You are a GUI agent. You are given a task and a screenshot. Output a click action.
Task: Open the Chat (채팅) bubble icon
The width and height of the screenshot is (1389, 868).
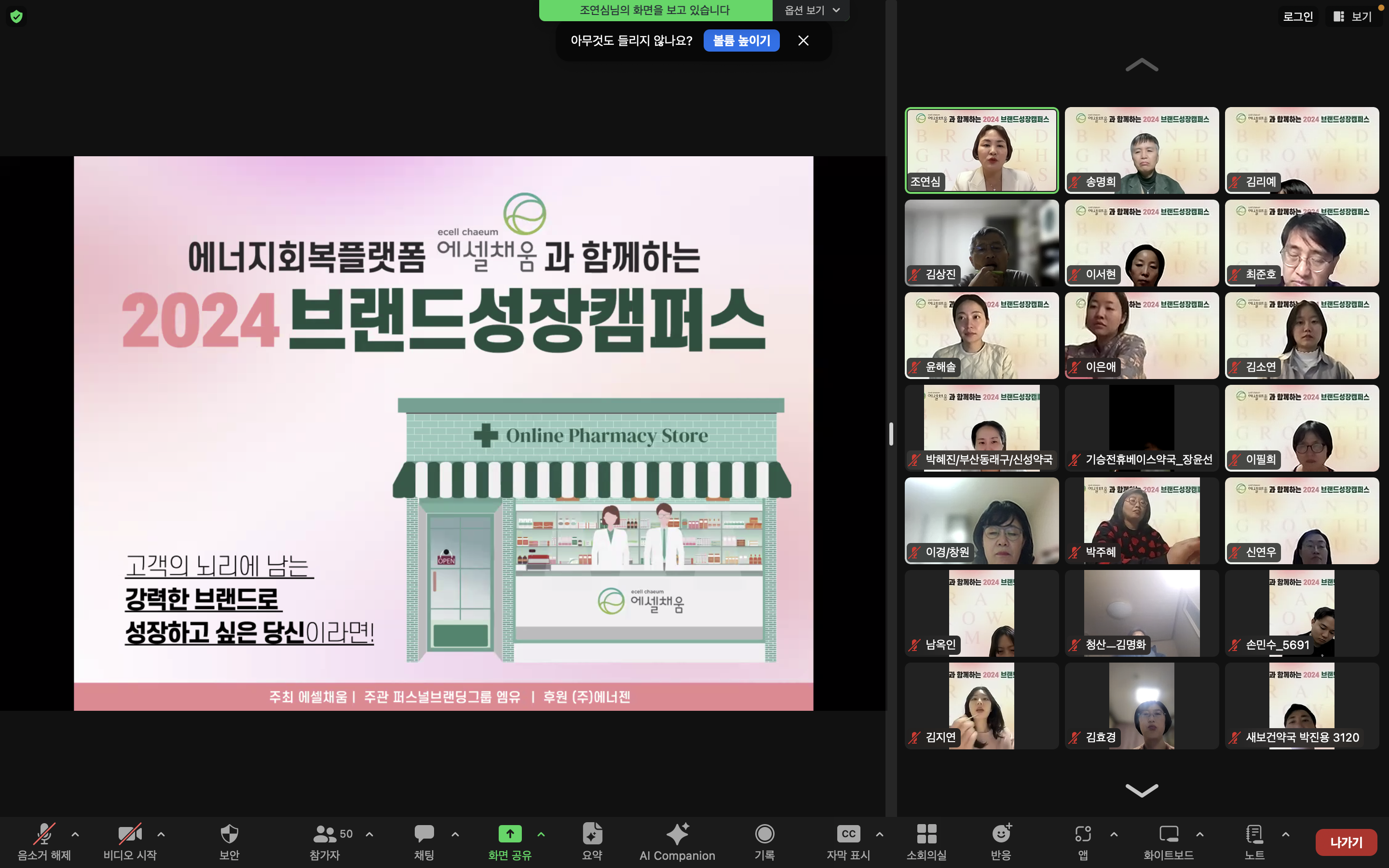click(x=424, y=834)
